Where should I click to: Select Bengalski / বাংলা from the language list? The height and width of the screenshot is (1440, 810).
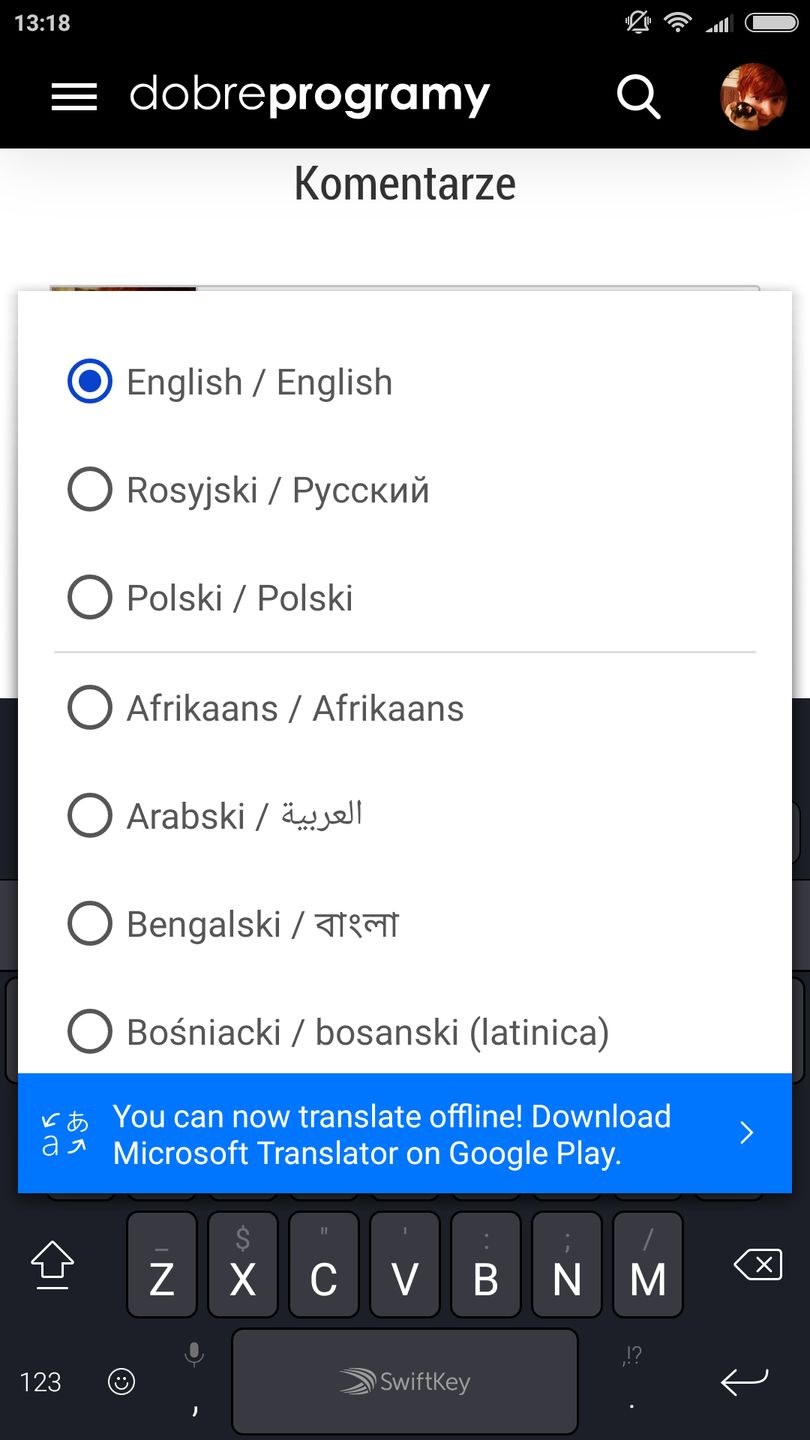(260, 923)
